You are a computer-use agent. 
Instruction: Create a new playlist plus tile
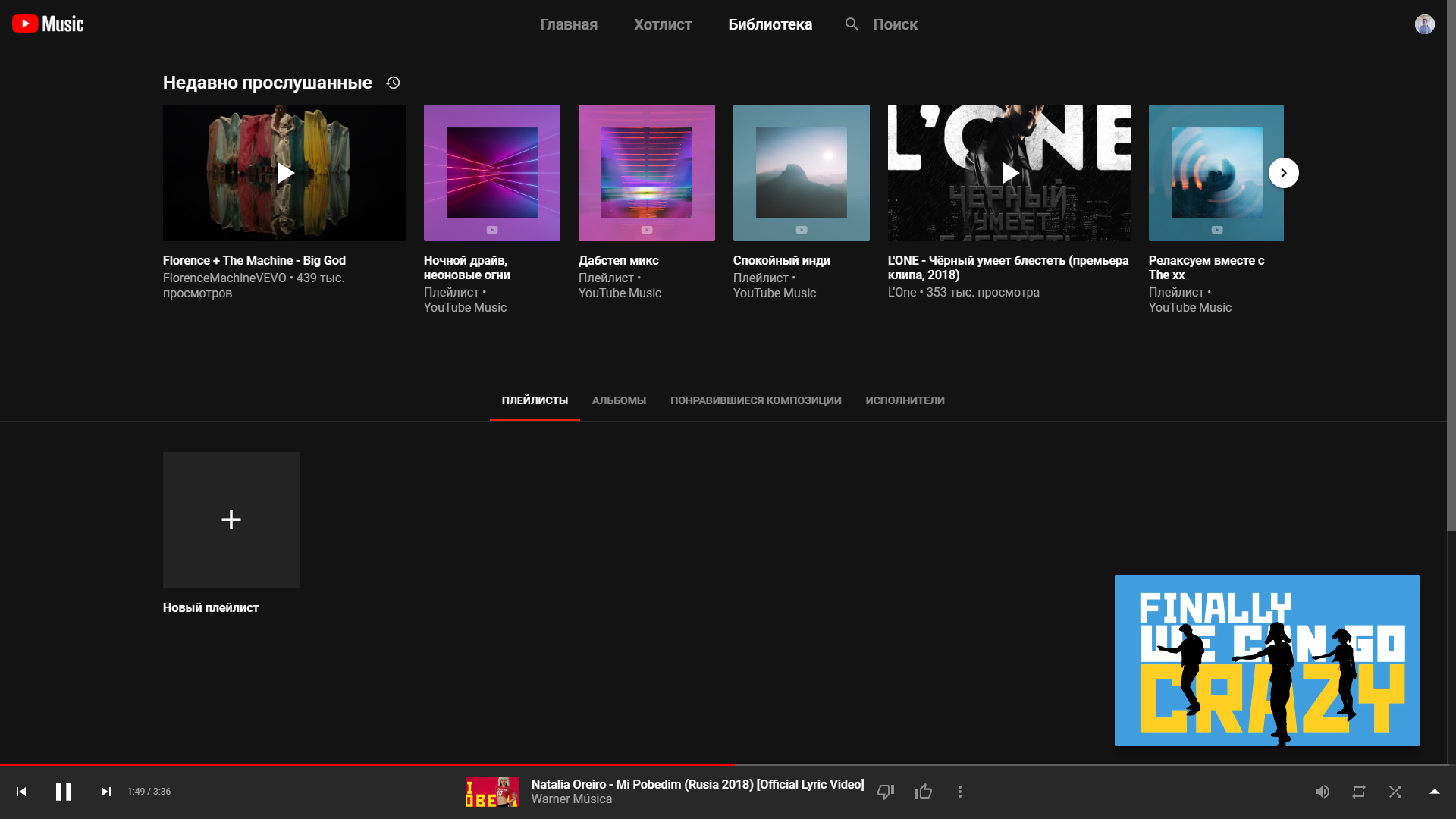click(x=231, y=519)
